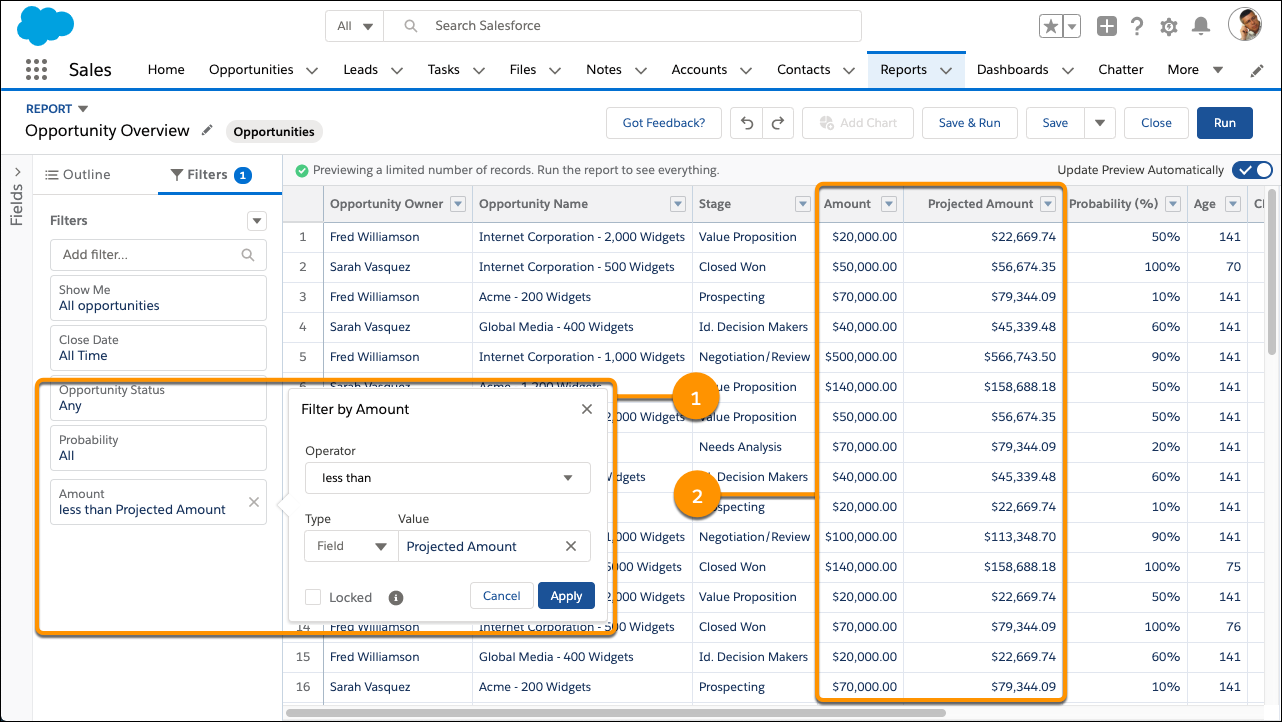Click the Search Salesforce field
The height and width of the screenshot is (722, 1282).
pyautogui.click(x=622, y=26)
